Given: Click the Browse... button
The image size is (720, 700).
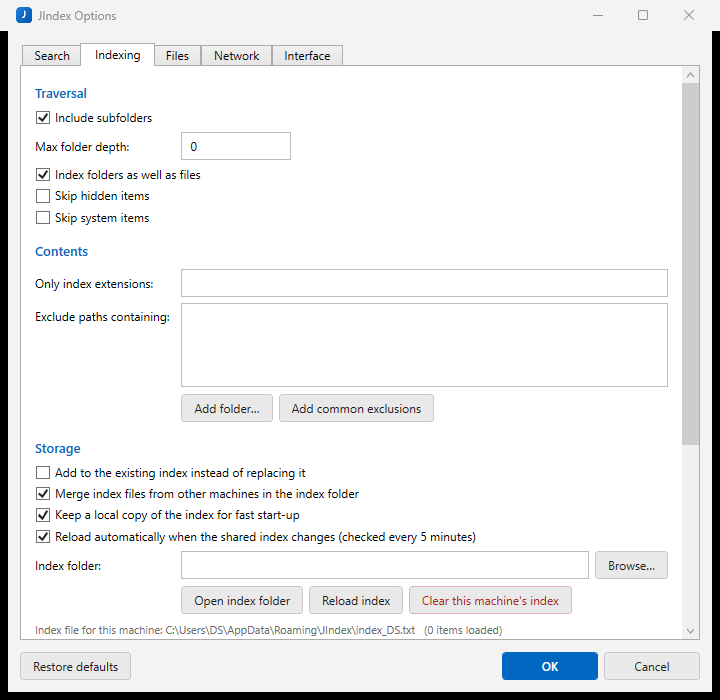Looking at the screenshot, I should point(631,565).
